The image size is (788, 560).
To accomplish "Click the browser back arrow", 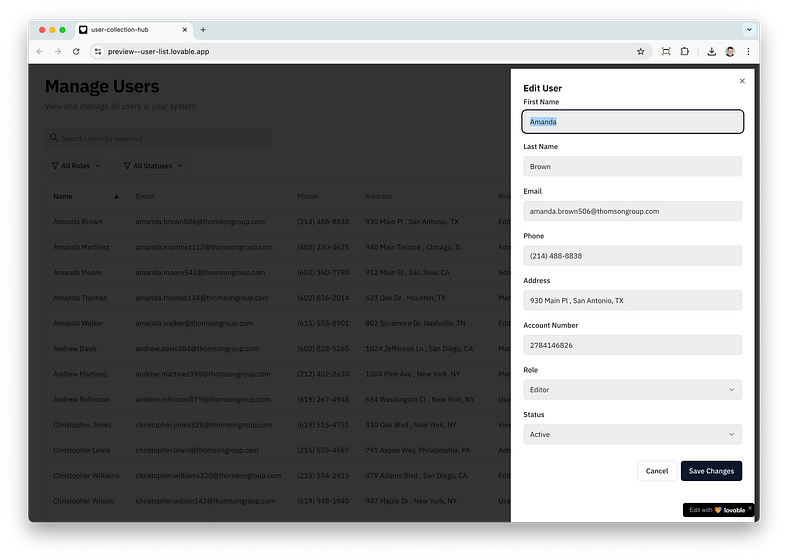I will point(40,51).
